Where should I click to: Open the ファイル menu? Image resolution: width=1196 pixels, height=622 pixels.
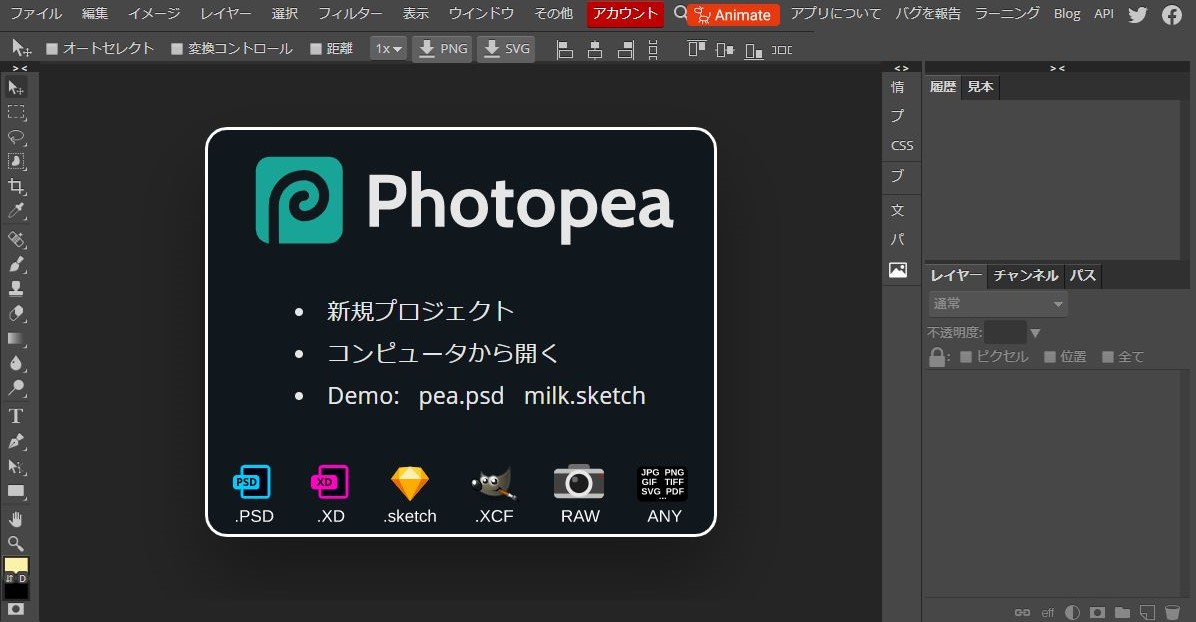pyautogui.click(x=36, y=14)
